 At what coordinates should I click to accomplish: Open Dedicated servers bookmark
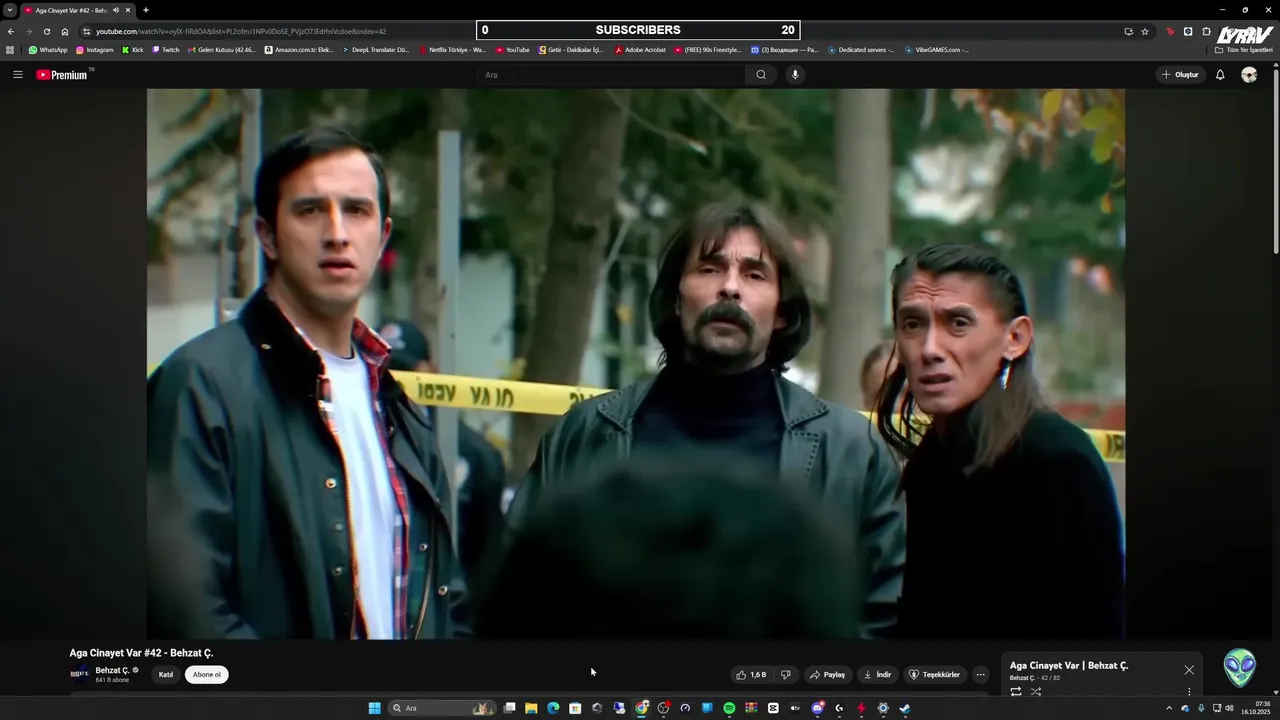tap(861, 50)
